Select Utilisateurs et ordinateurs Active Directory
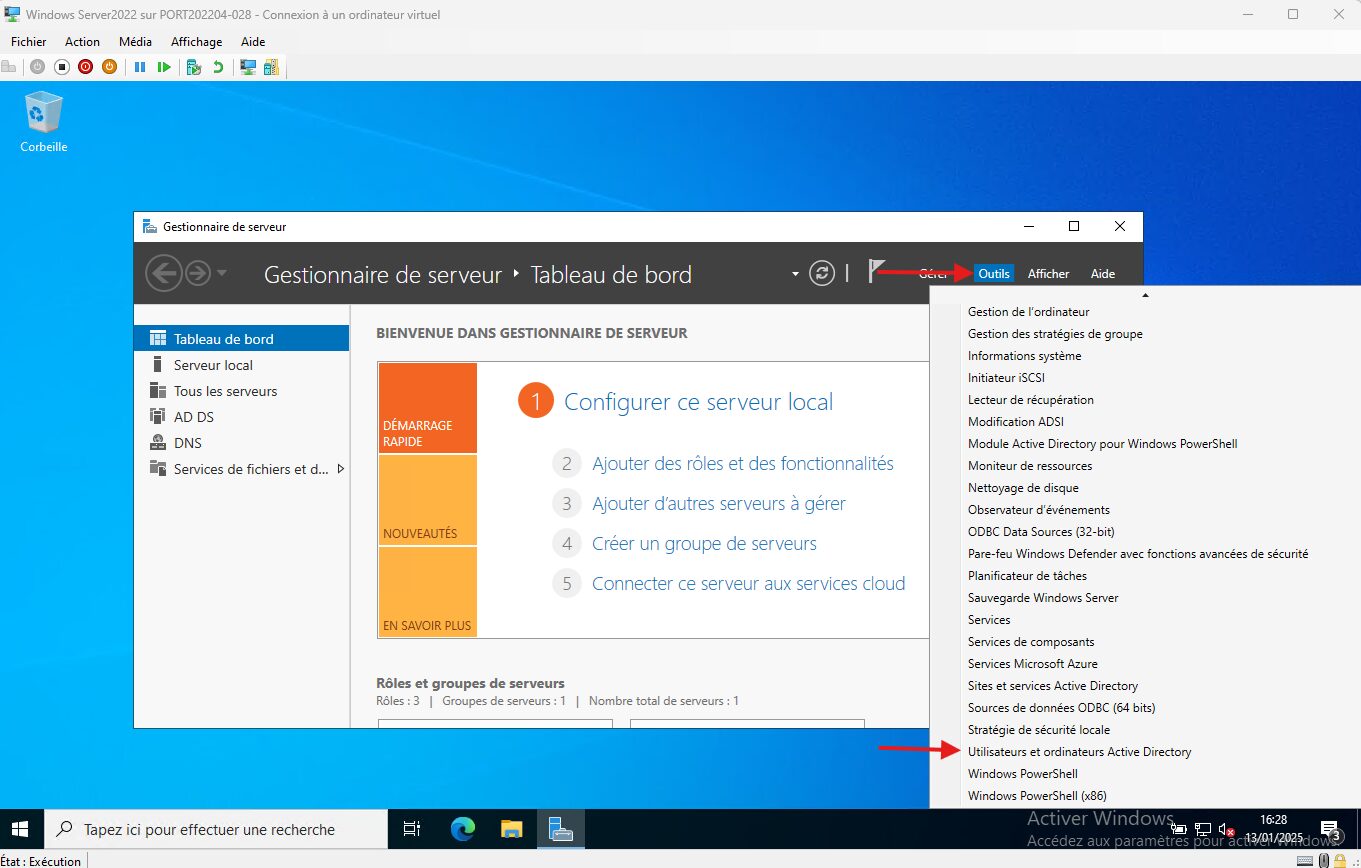1361x868 pixels. pos(1079,752)
